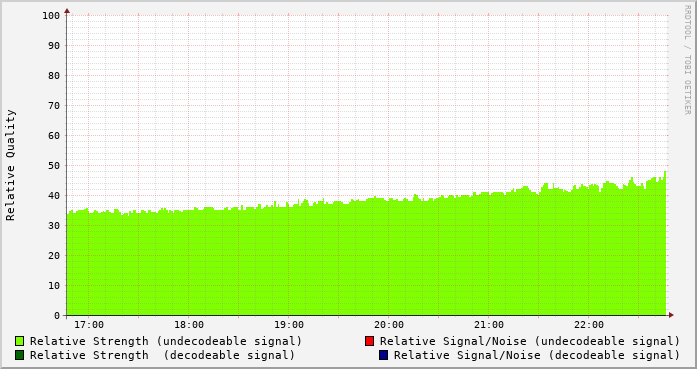This screenshot has height=369, width=697.
Task: Select the Relative Strength (decodeable signal) legend label
Action: tap(162, 356)
